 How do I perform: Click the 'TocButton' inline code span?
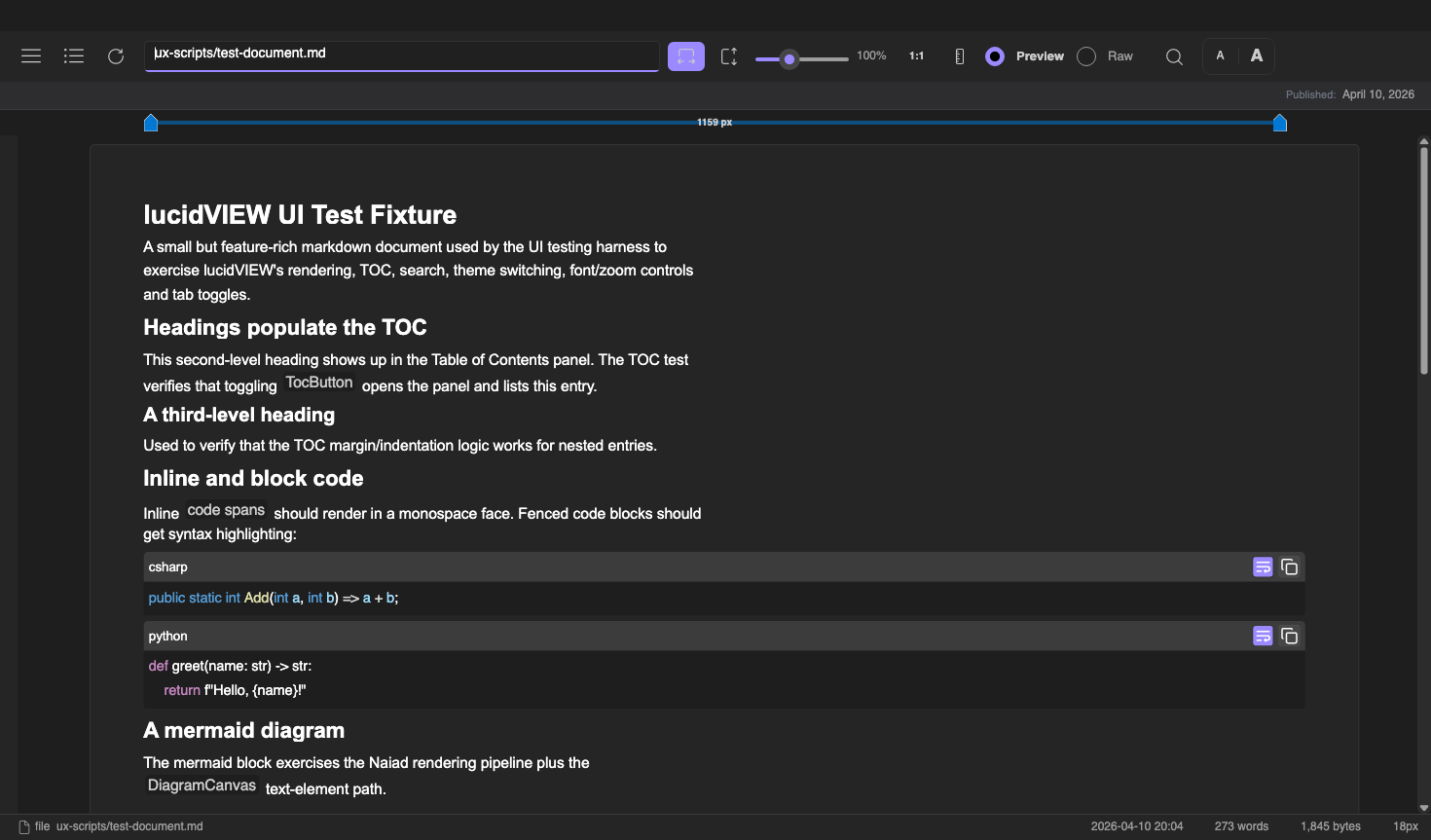[319, 383]
